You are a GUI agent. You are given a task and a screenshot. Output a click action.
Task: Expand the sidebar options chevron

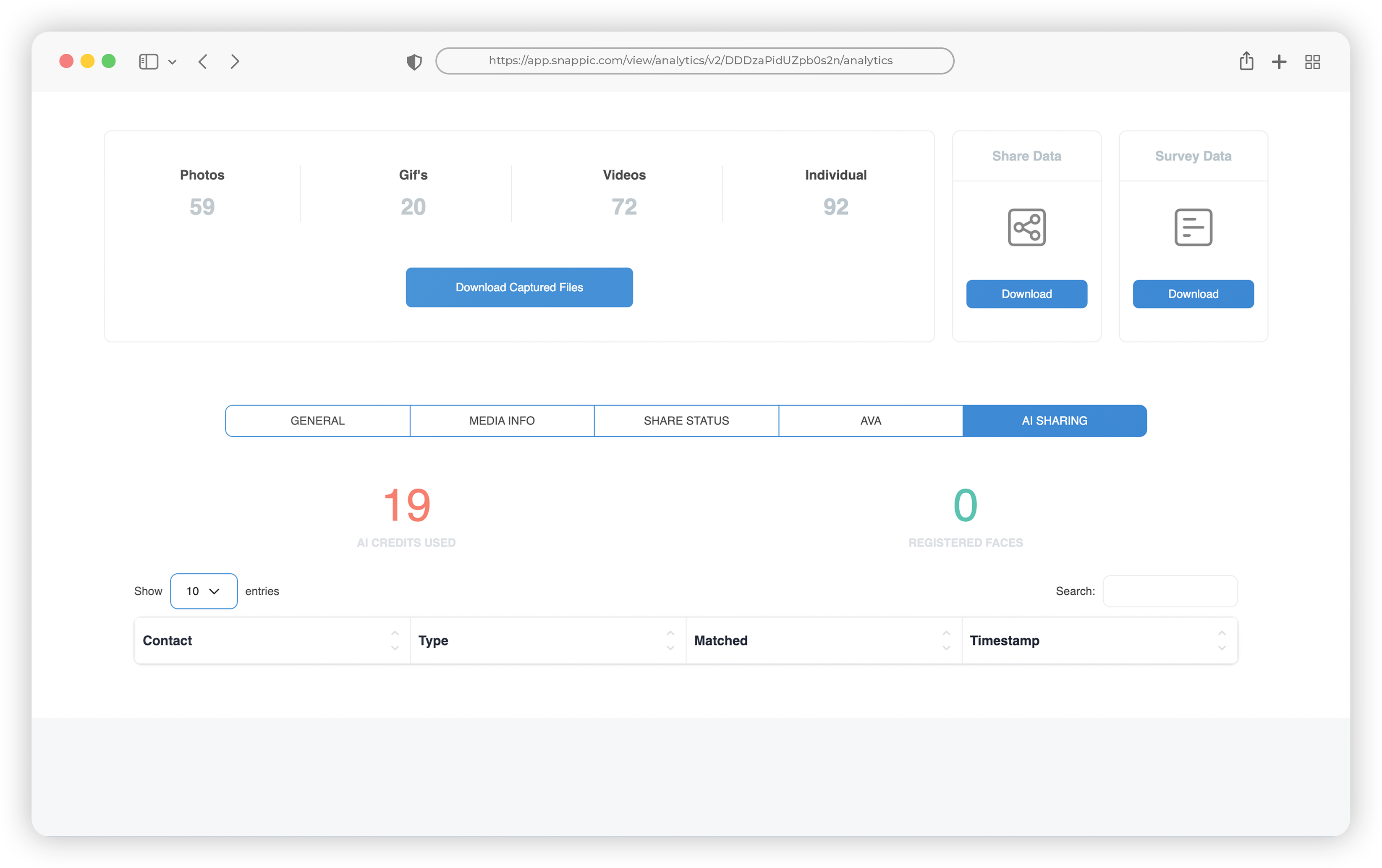click(x=172, y=62)
